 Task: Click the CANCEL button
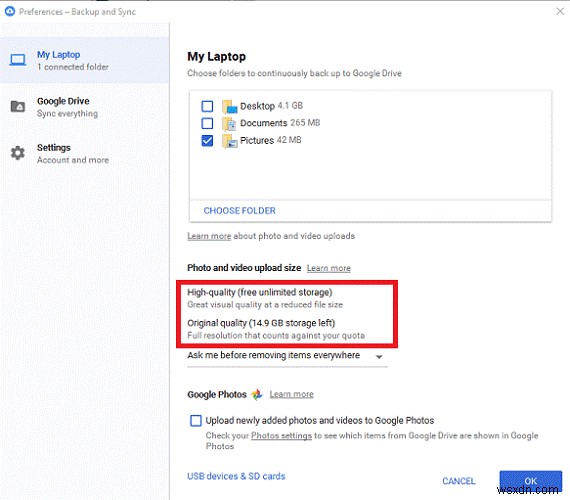point(459,481)
